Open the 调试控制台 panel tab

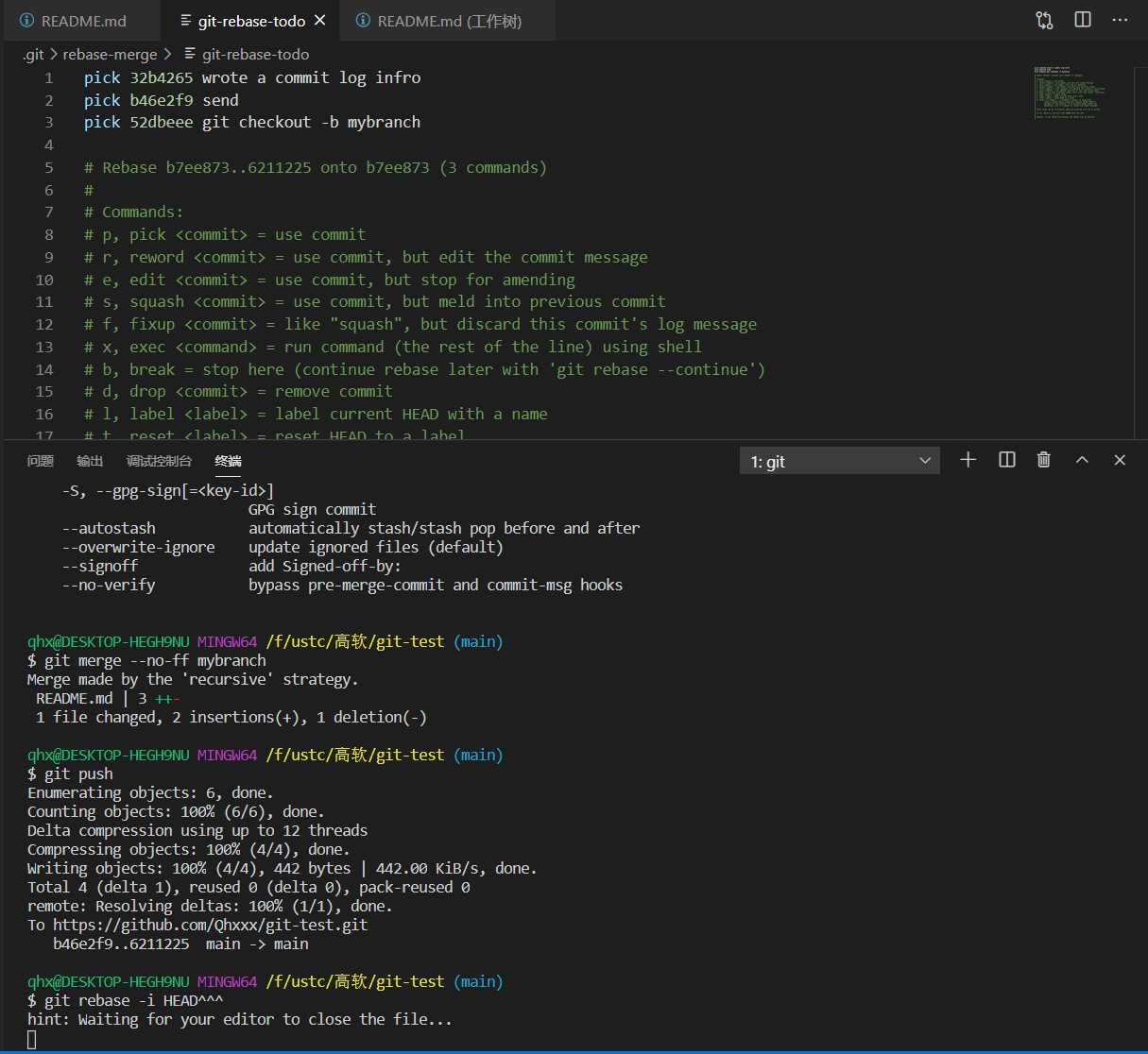click(x=159, y=461)
